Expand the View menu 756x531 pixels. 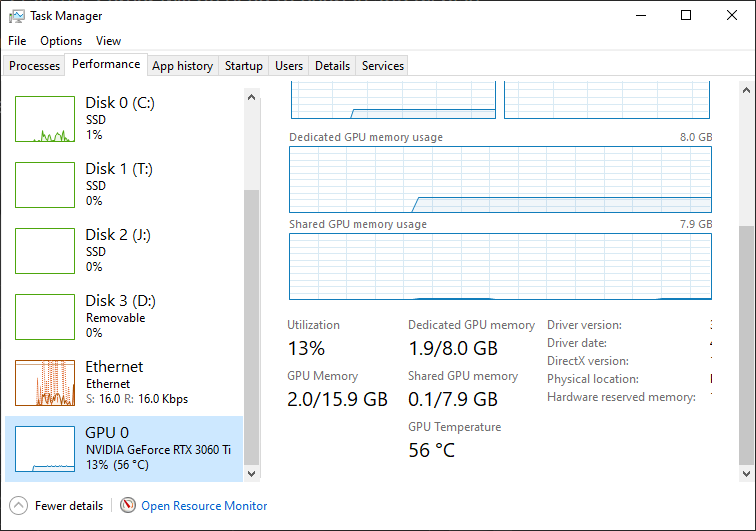pos(108,41)
